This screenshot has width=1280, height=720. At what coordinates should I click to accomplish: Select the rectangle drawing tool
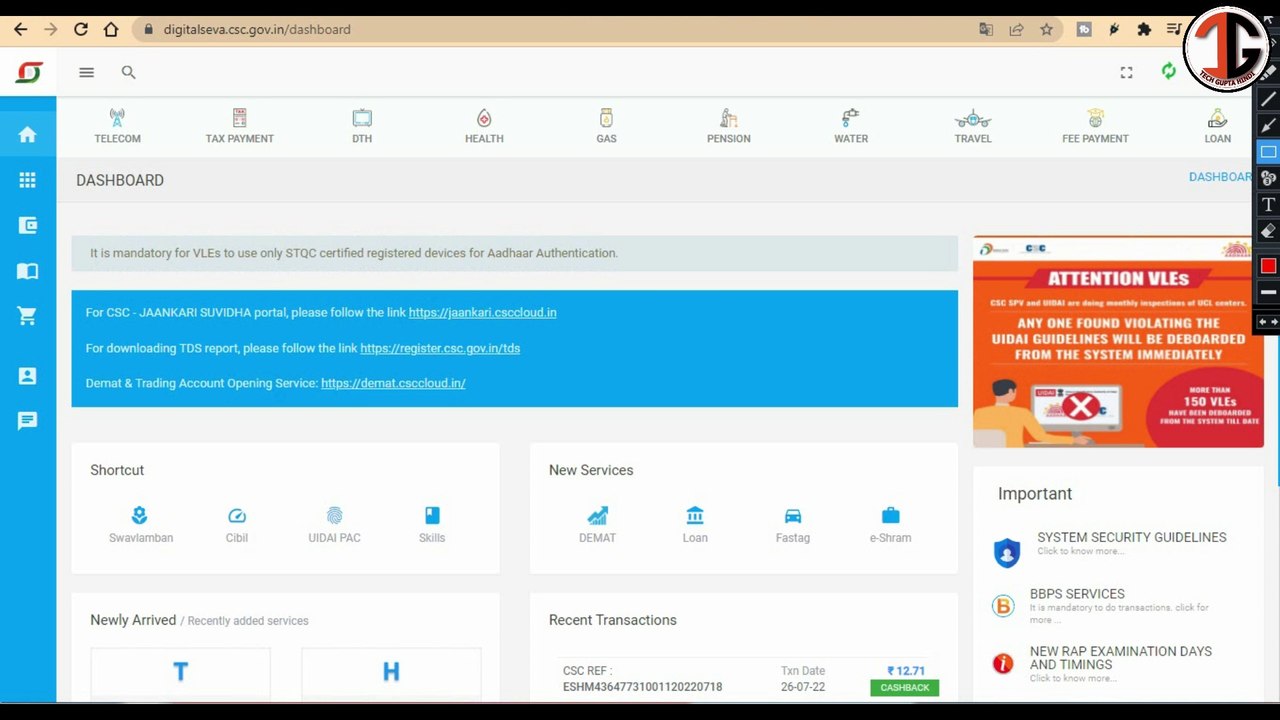1268,152
